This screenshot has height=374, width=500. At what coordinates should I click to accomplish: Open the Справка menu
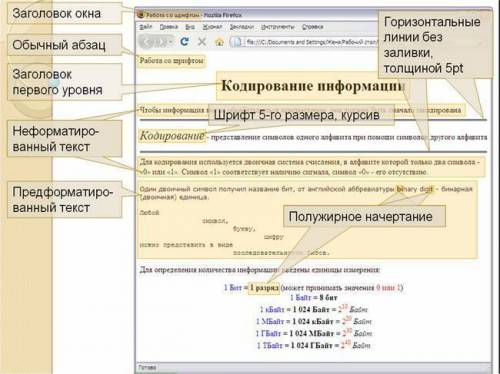click(313, 27)
